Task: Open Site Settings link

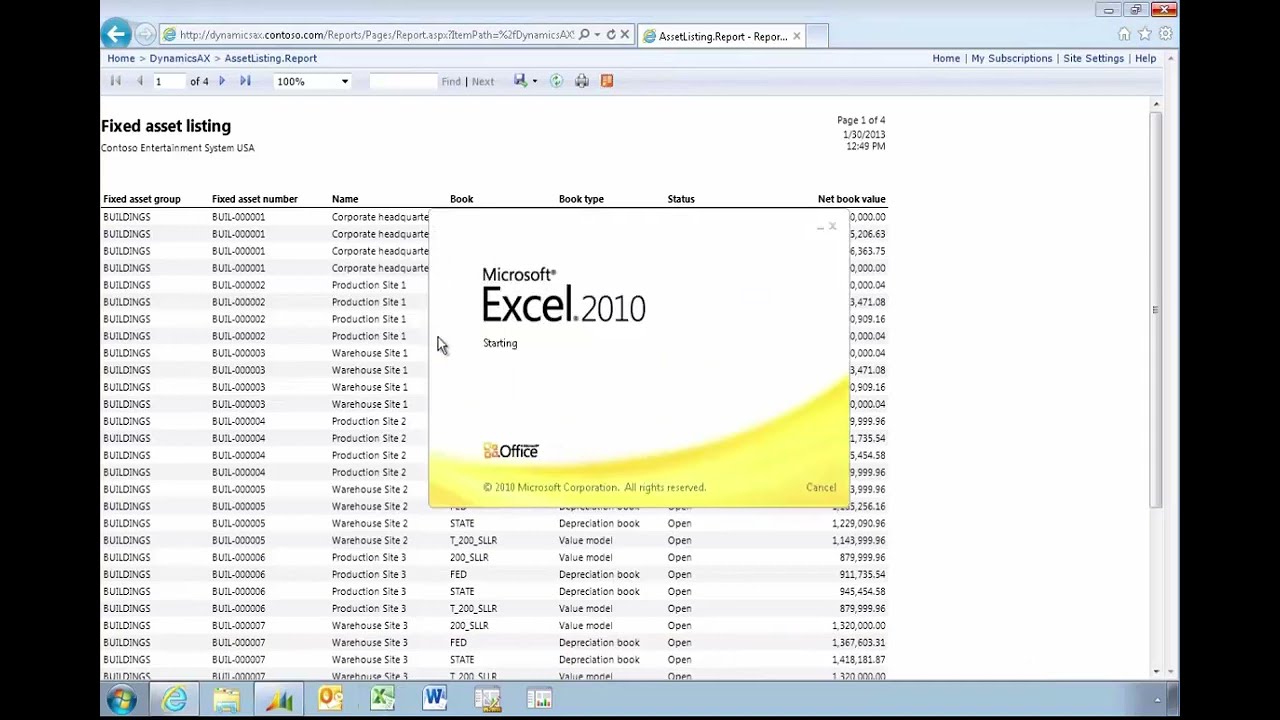Action: pyautogui.click(x=1093, y=58)
